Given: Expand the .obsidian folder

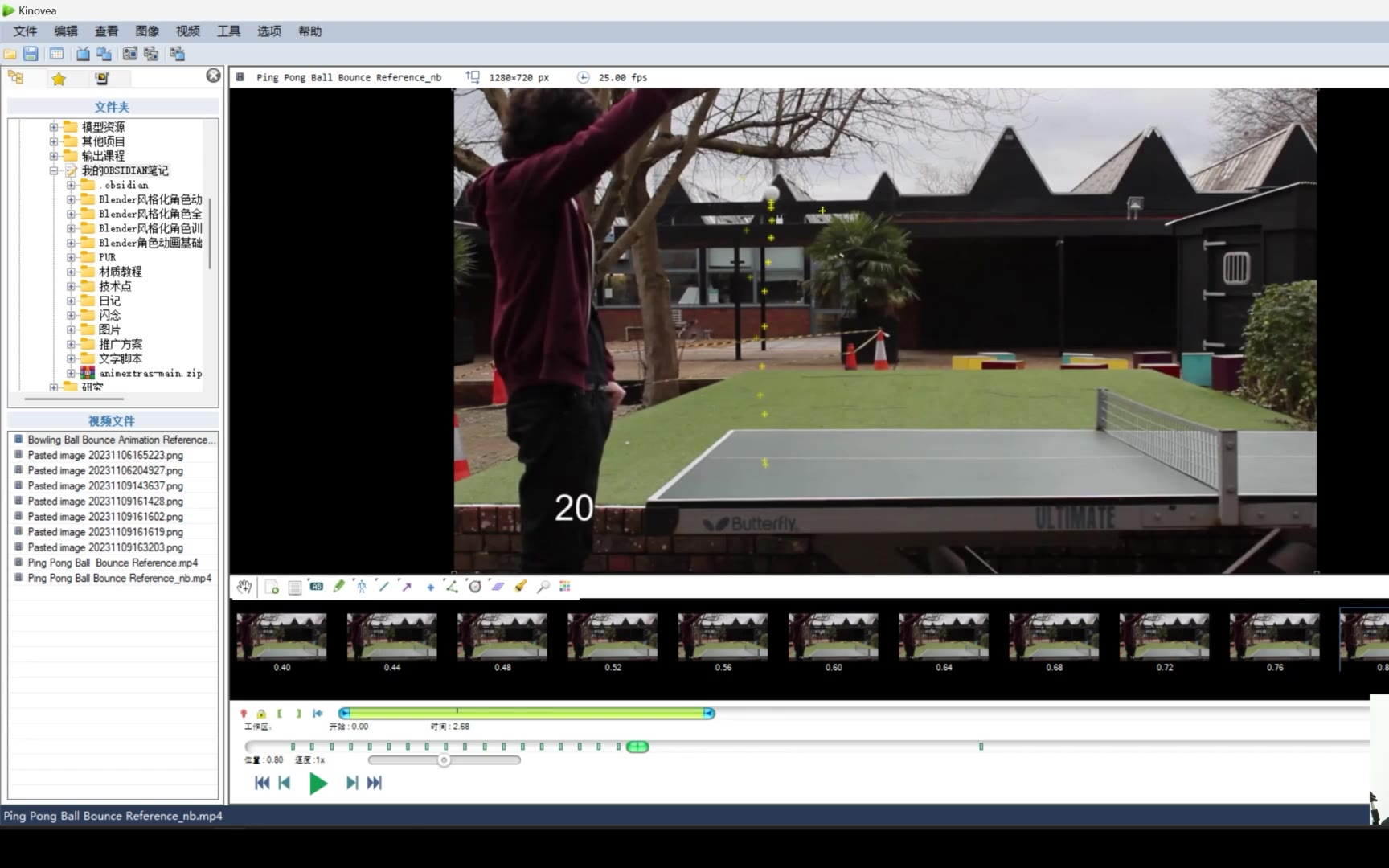Looking at the screenshot, I should coord(71,185).
